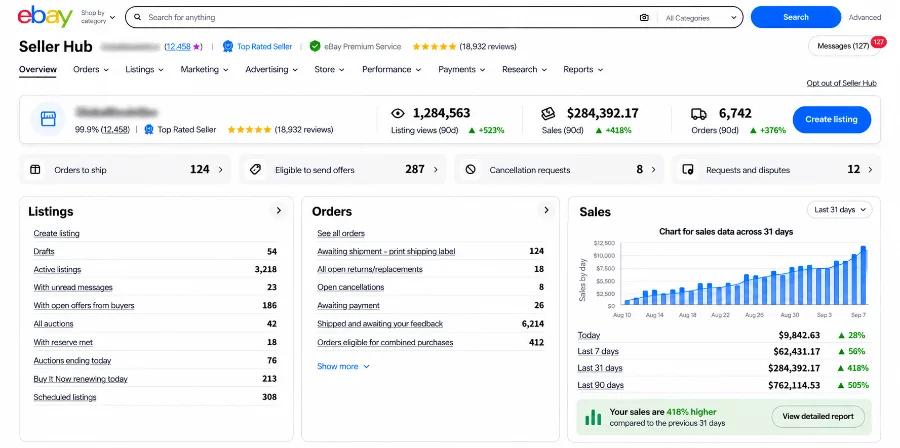Click the eBay Premium Service shield icon

(315, 46)
